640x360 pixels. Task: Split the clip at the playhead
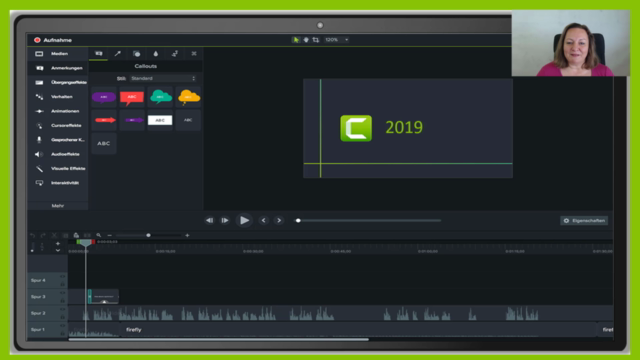click(x=87, y=235)
